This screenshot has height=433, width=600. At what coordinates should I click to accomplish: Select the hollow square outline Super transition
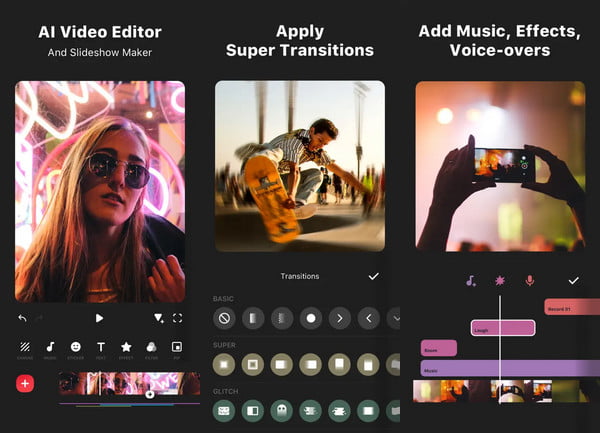click(253, 365)
